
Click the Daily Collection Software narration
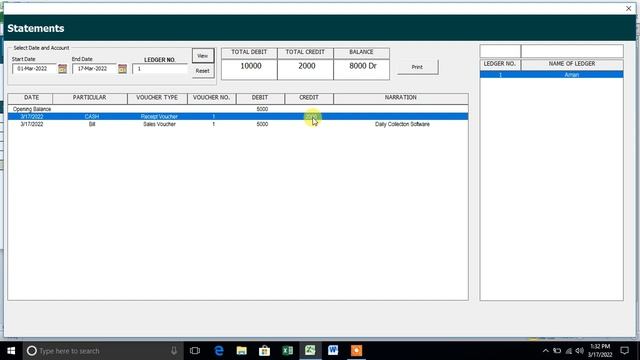402,124
